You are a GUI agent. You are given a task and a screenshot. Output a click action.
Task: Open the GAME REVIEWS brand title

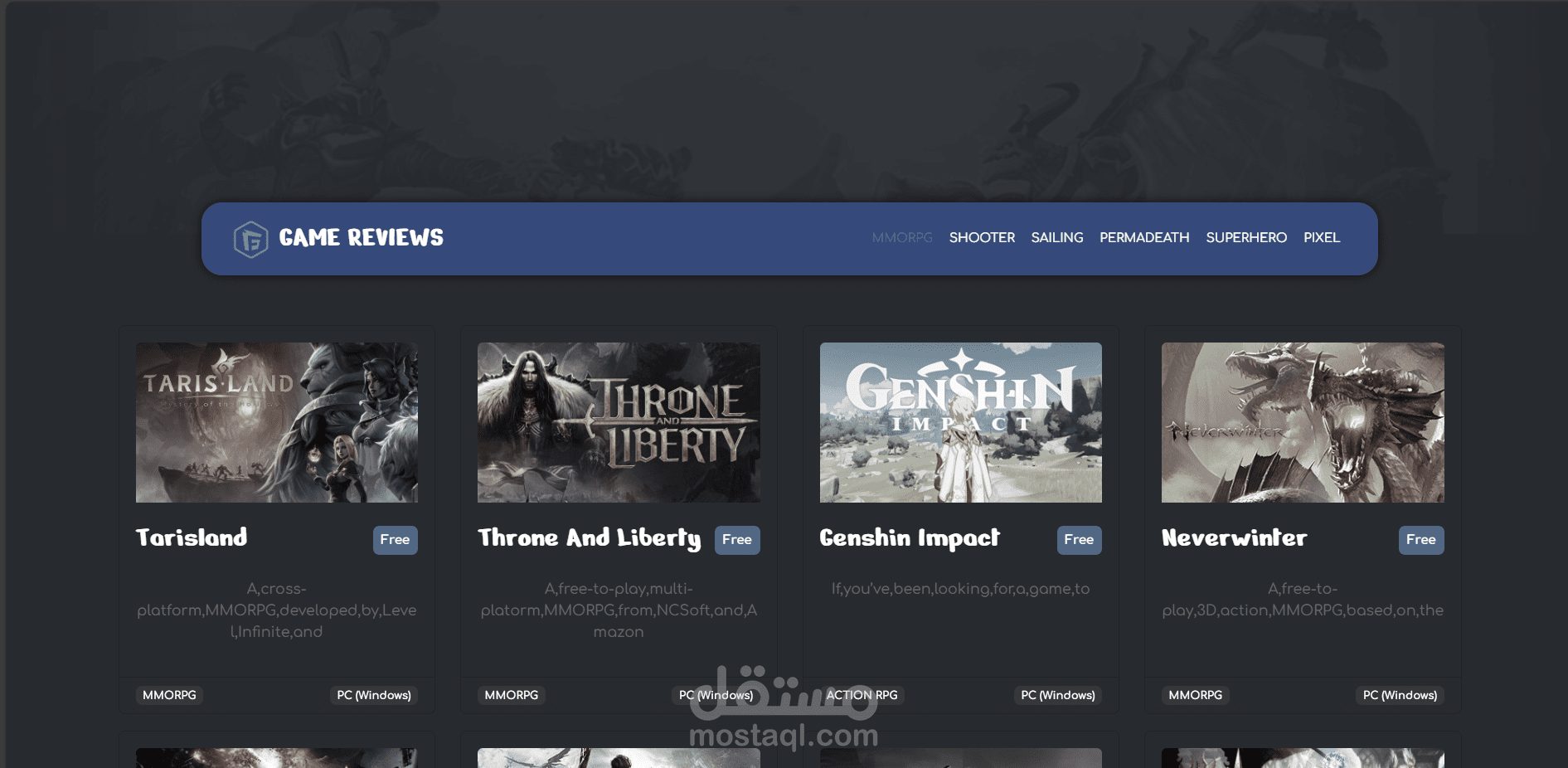[x=362, y=238]
